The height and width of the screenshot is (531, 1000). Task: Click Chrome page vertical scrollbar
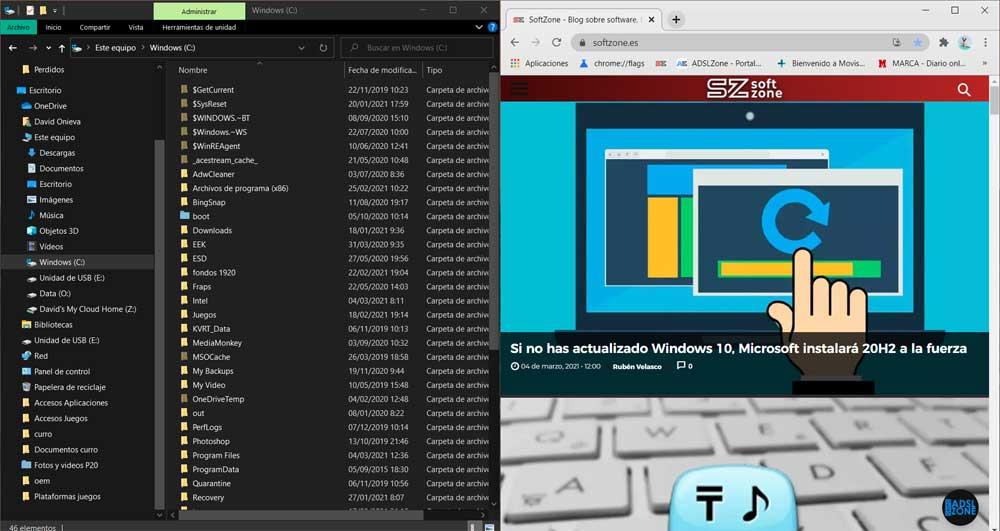(x=994, y=100)
